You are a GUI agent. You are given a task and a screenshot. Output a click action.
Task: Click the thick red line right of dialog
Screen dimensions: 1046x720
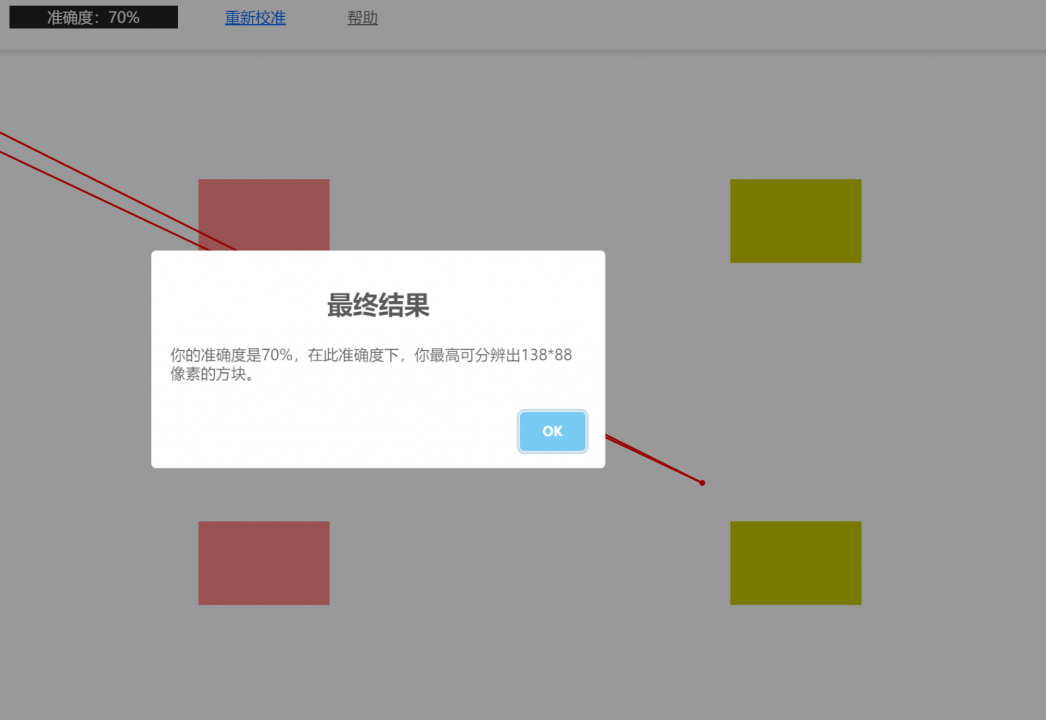650,458
